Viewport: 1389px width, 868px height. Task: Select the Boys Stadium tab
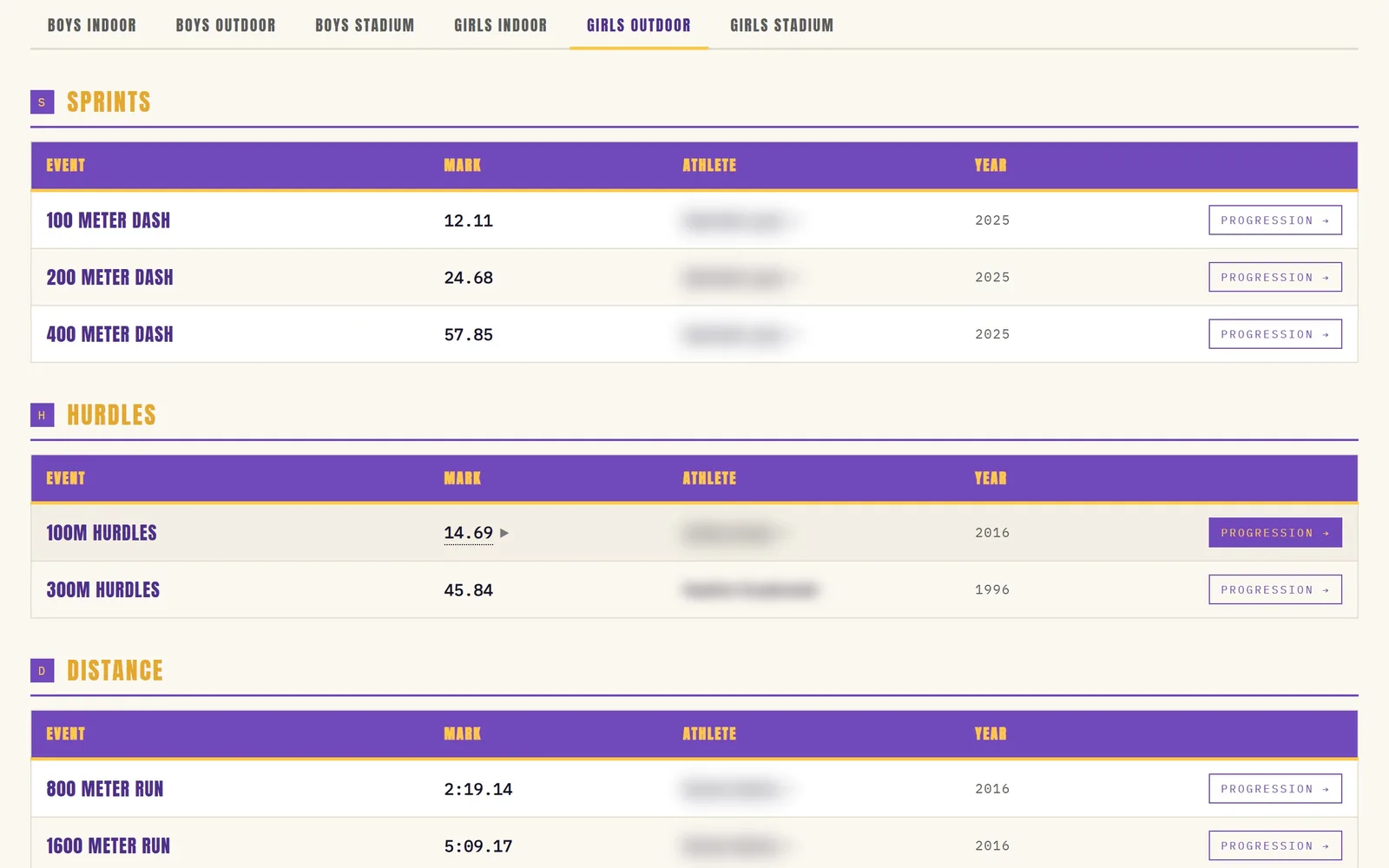(x=365, y=25)
